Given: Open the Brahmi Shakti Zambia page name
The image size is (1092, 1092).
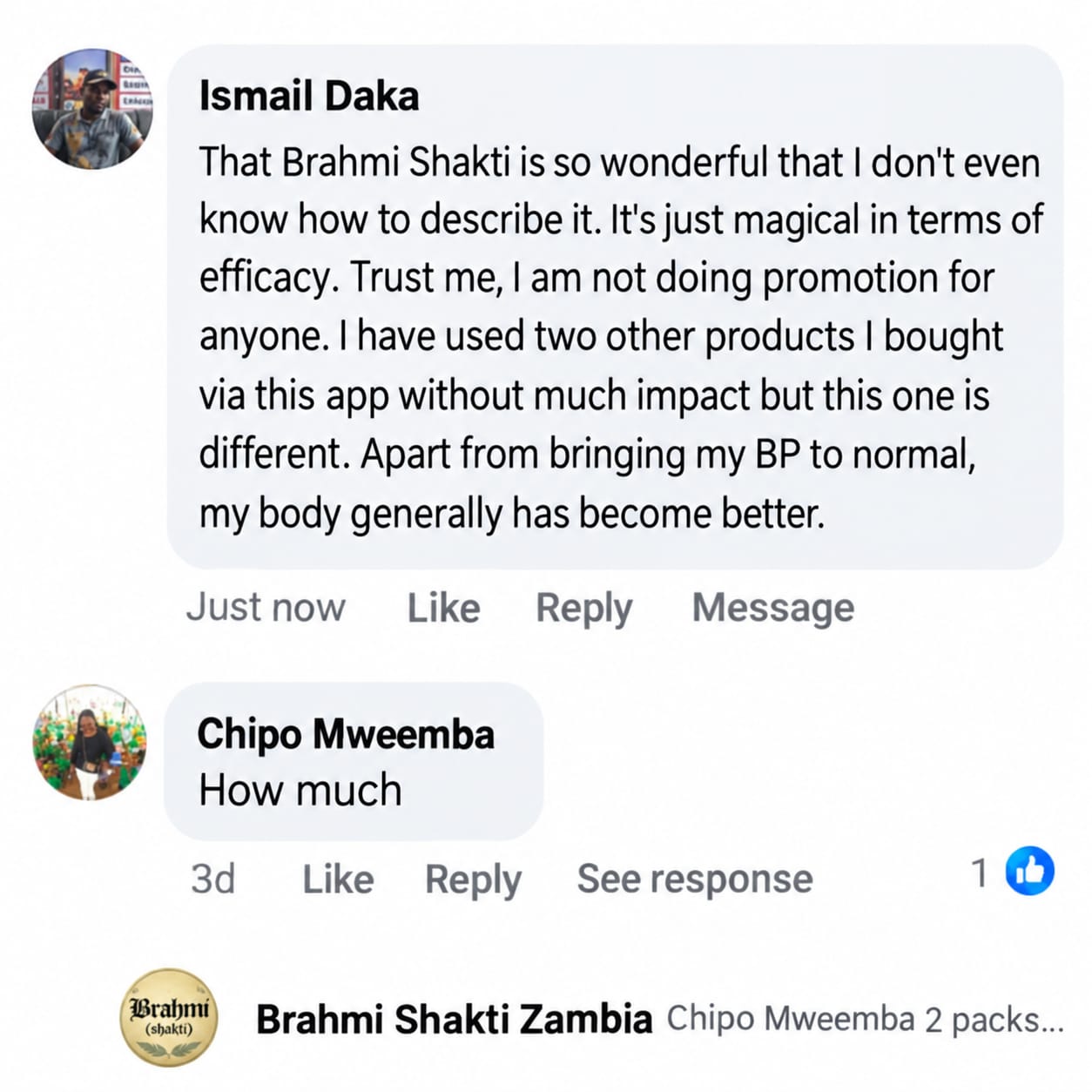Looking at the screenshot, I should 454,1019.
